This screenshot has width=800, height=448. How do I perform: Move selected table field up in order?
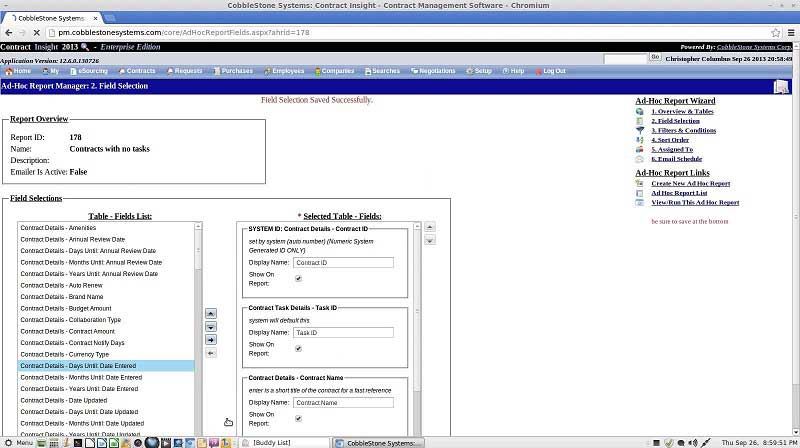pyautogui.click(x=430, y=227)
